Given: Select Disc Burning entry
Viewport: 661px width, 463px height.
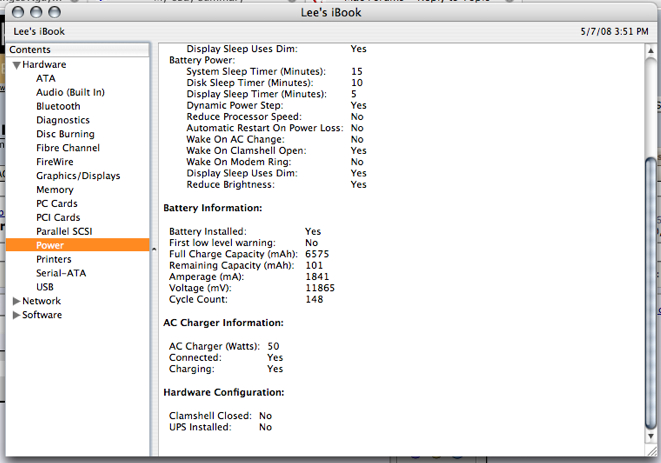Looking at the screenshot, I should pos(65,134).
